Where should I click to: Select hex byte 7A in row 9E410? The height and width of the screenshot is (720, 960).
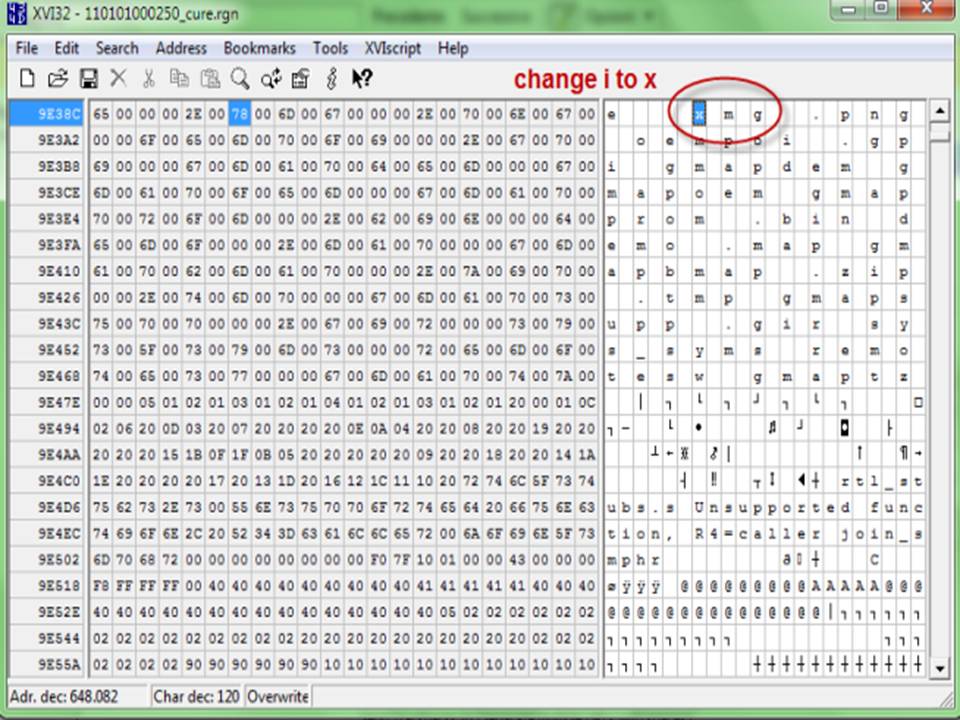point(471,271)
